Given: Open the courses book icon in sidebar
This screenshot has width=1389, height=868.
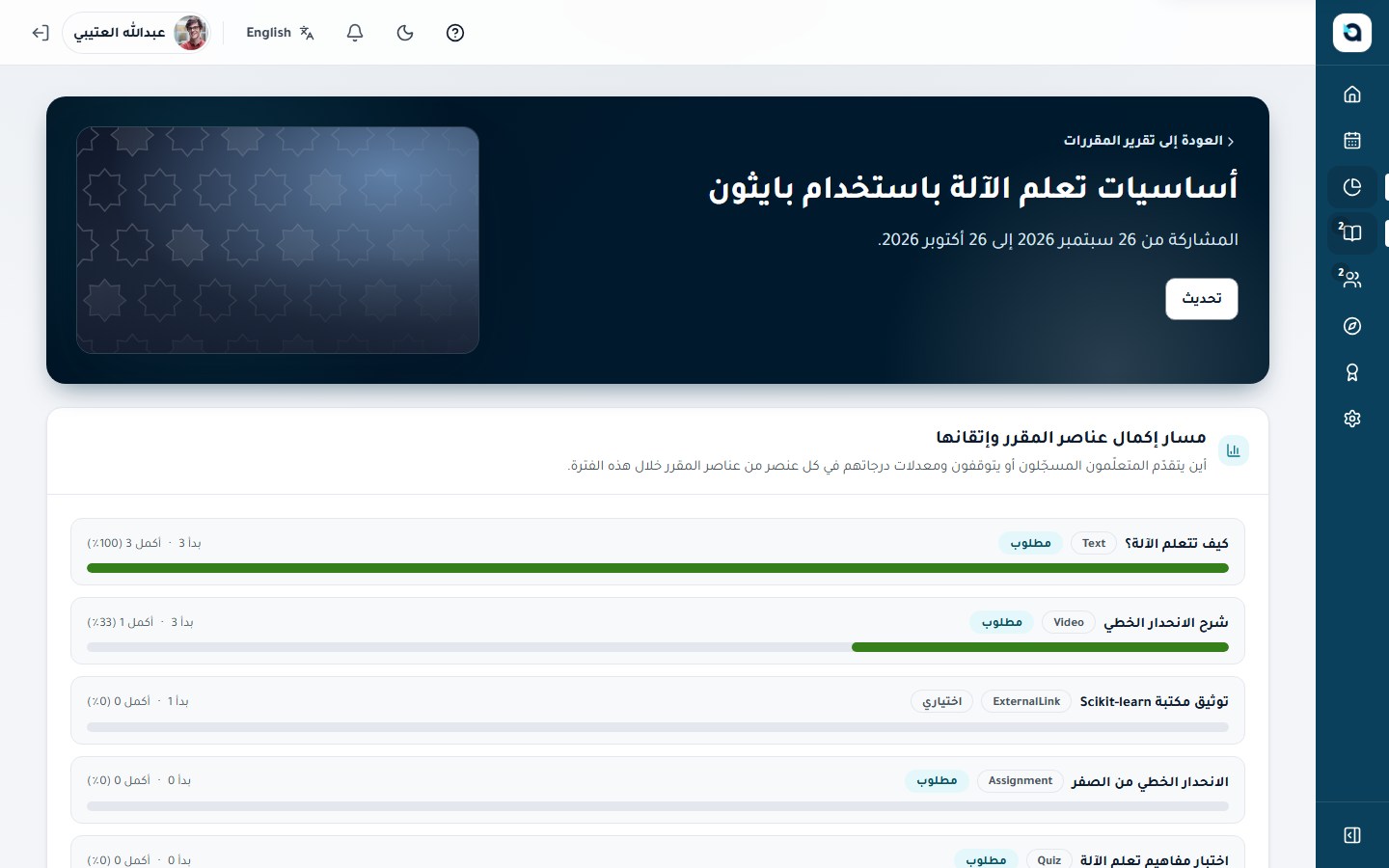Looking at the screenshot, I should coord(1352,233).
